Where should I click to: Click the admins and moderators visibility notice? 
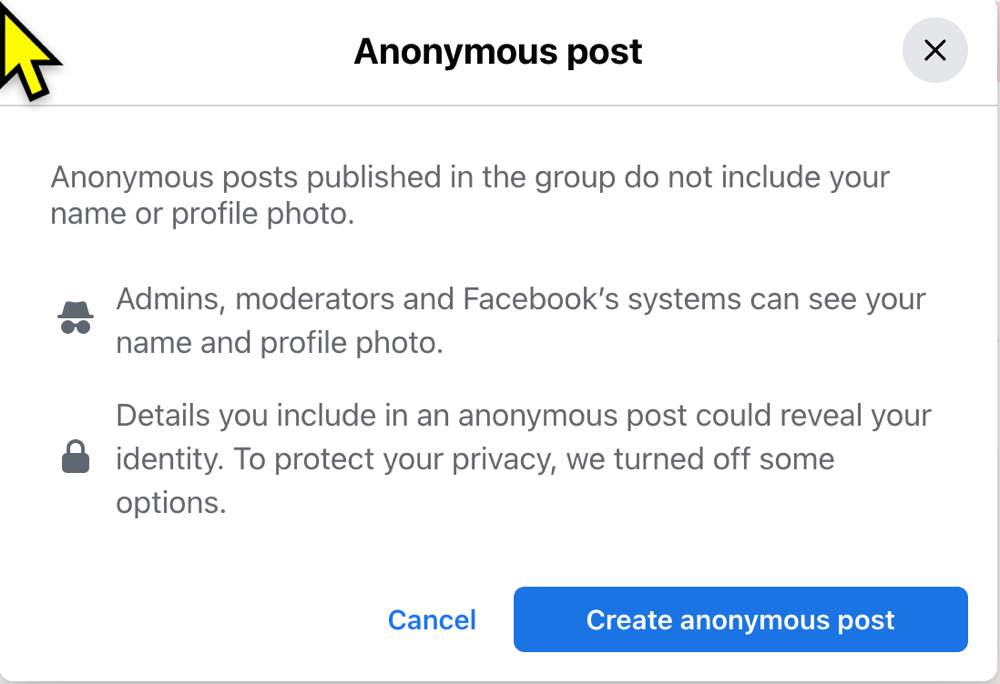tap(520, 321)
